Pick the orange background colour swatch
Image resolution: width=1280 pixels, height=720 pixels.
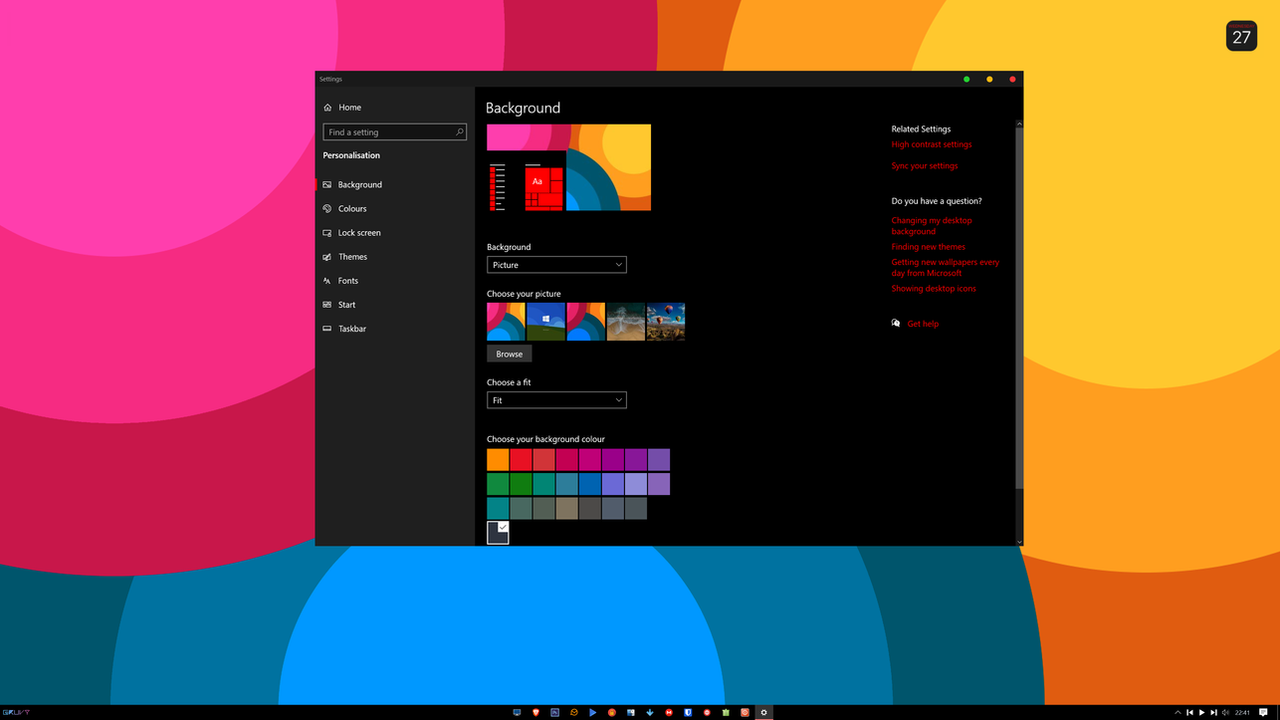[x=498, y=460]
